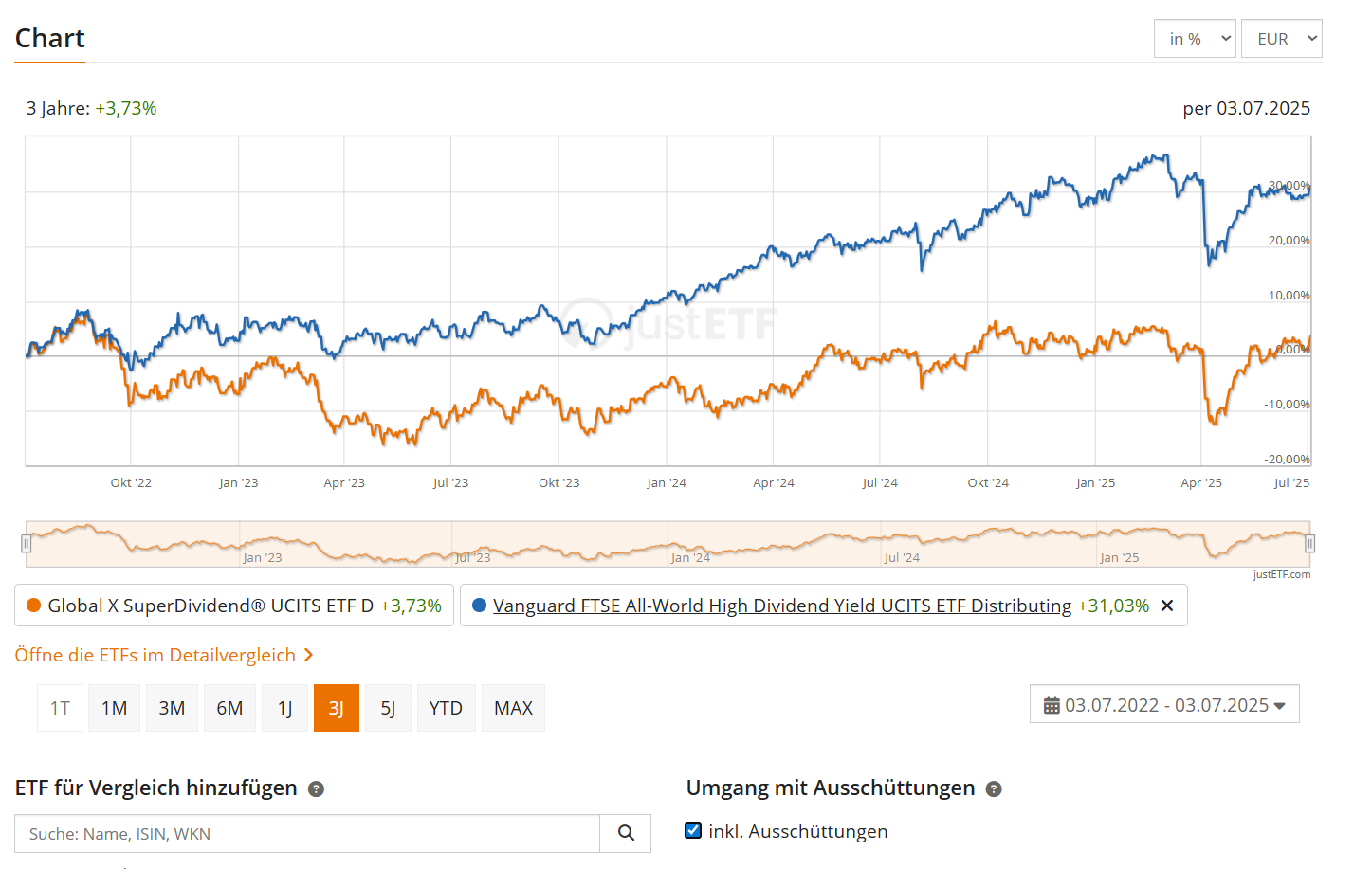Choose the 5J period button

tap(388, 708)
